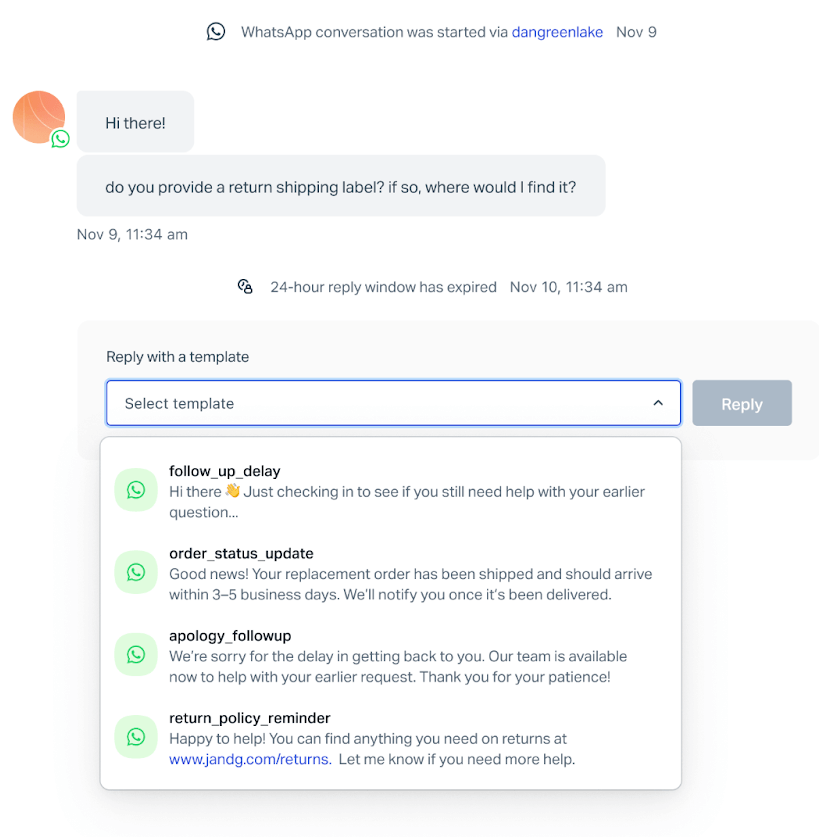Image resolution: width=819 pixels, height=837 pixels.
Task: Pick the return_policy_reminder template entry
Action: click(x=390, y=738)
